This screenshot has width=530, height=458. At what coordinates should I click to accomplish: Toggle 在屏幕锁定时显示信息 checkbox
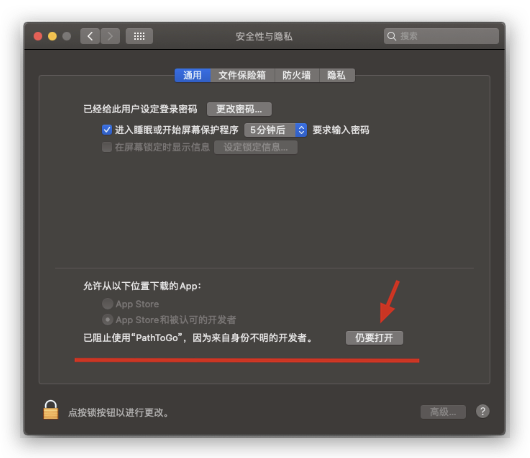coord(107,147)
